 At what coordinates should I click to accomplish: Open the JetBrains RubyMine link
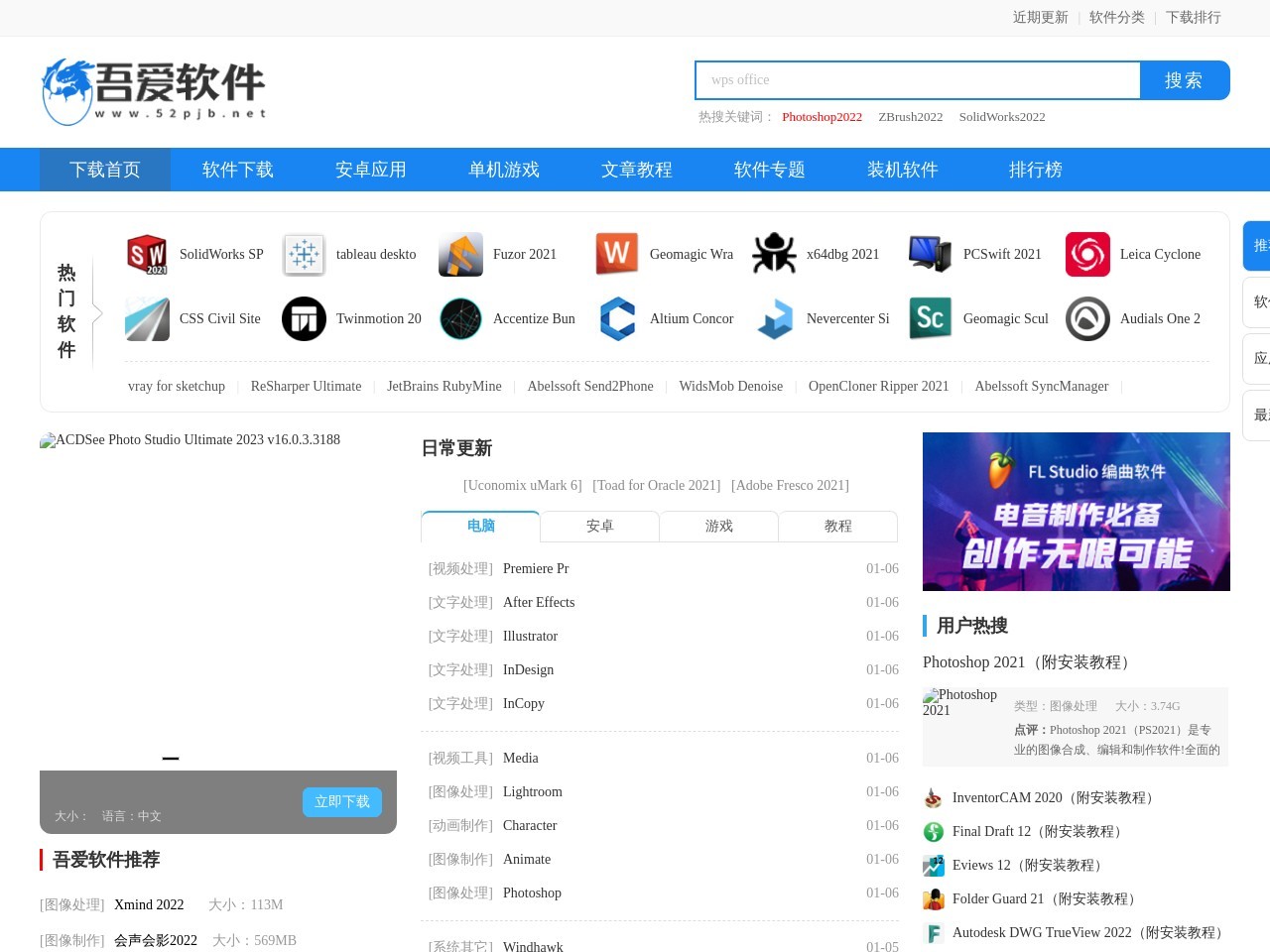pos(444,387)
